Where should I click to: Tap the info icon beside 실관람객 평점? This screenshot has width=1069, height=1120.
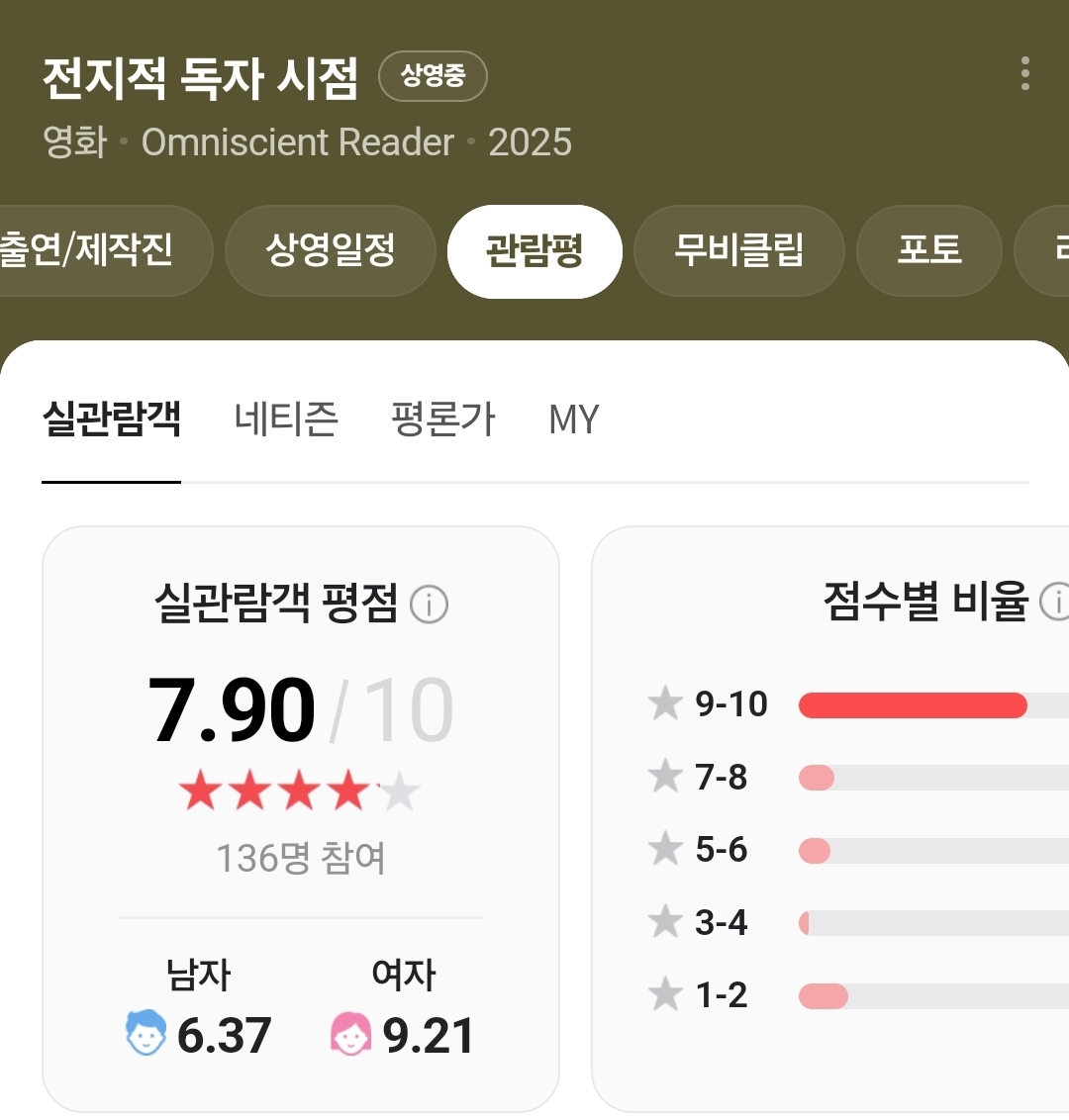point(429,604)
